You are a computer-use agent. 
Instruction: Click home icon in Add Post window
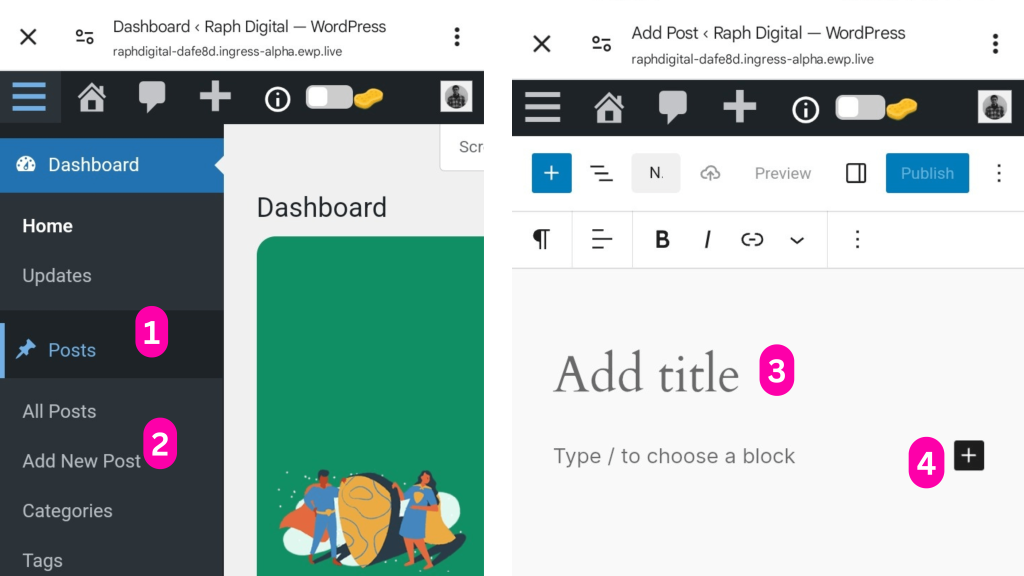[609, 107]
